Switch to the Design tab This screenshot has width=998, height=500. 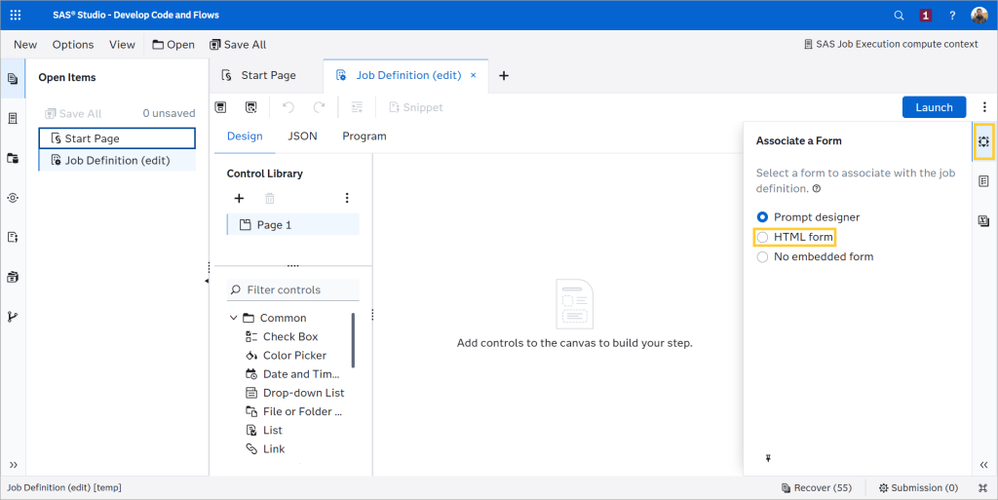[x=244, y=136]
